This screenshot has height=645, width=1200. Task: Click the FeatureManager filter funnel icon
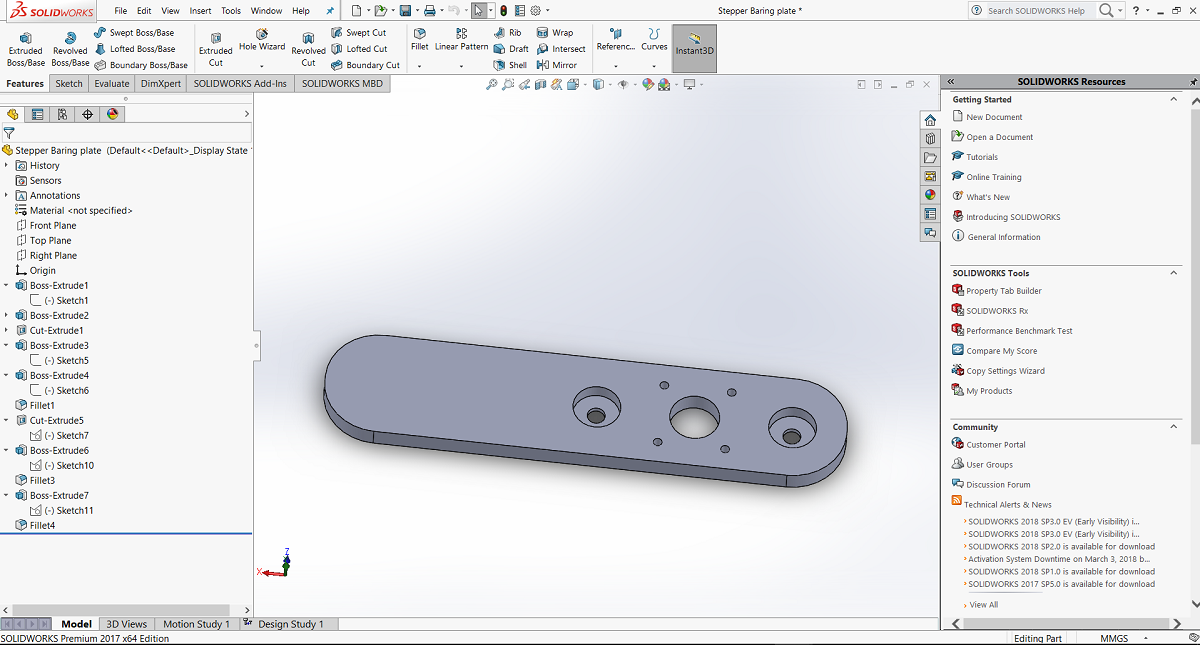pyautogui.click(x=9, y=132)
